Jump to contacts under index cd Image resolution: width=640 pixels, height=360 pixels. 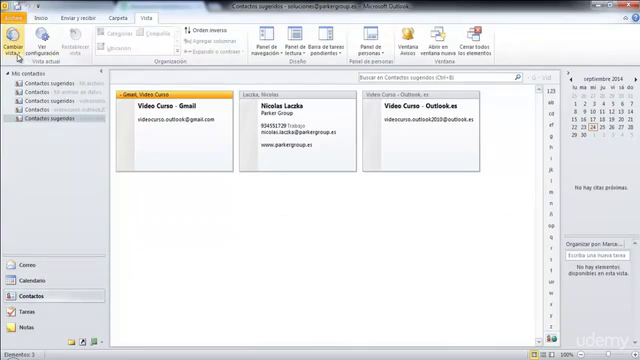point(551,114)
